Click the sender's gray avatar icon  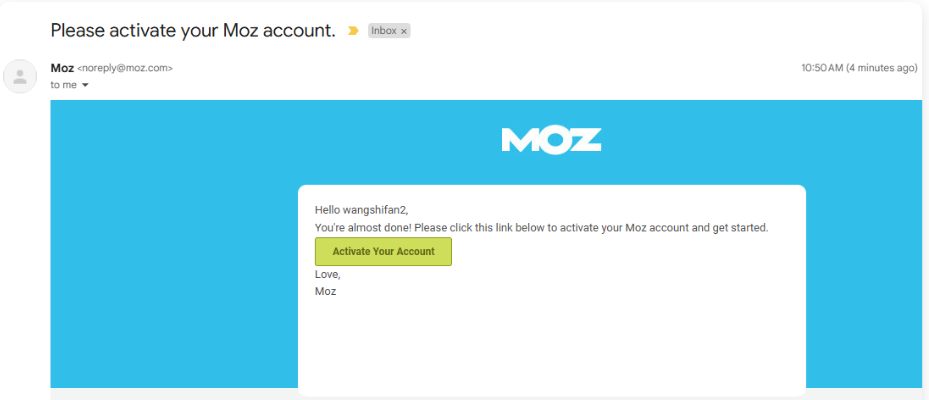20,76
